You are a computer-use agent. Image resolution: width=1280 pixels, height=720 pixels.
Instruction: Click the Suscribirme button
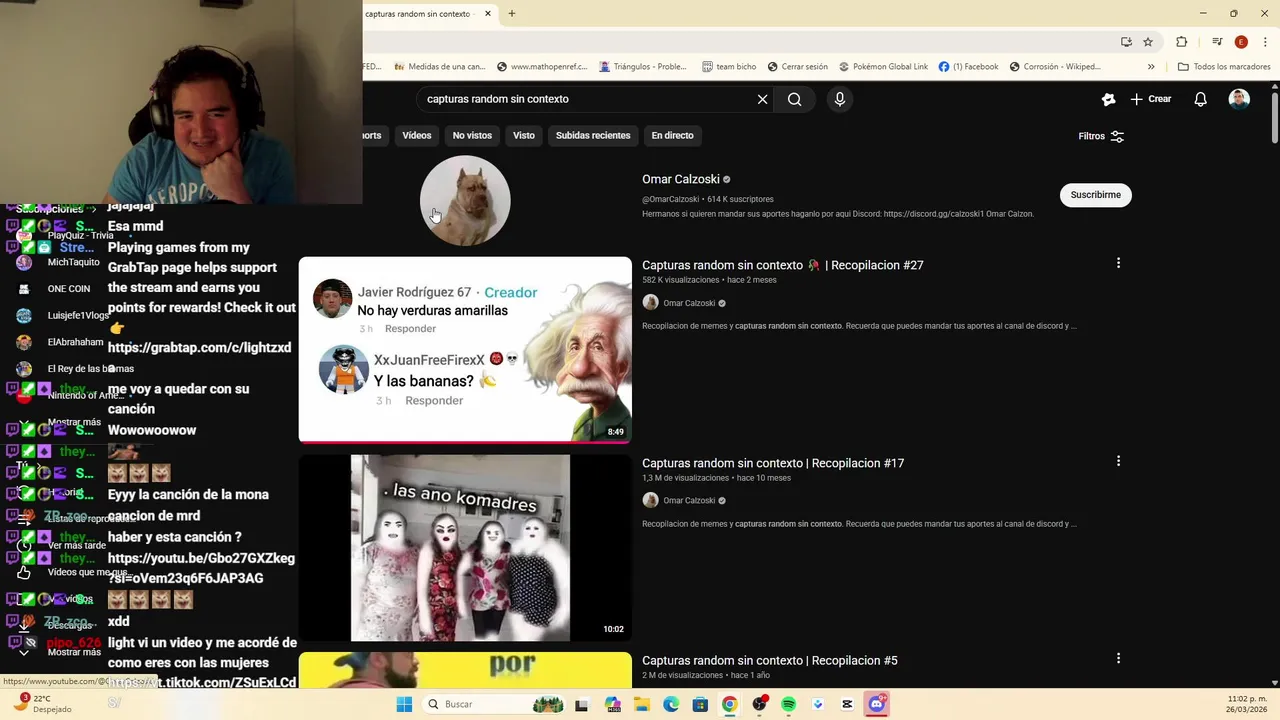click(x=1096, y=195)
